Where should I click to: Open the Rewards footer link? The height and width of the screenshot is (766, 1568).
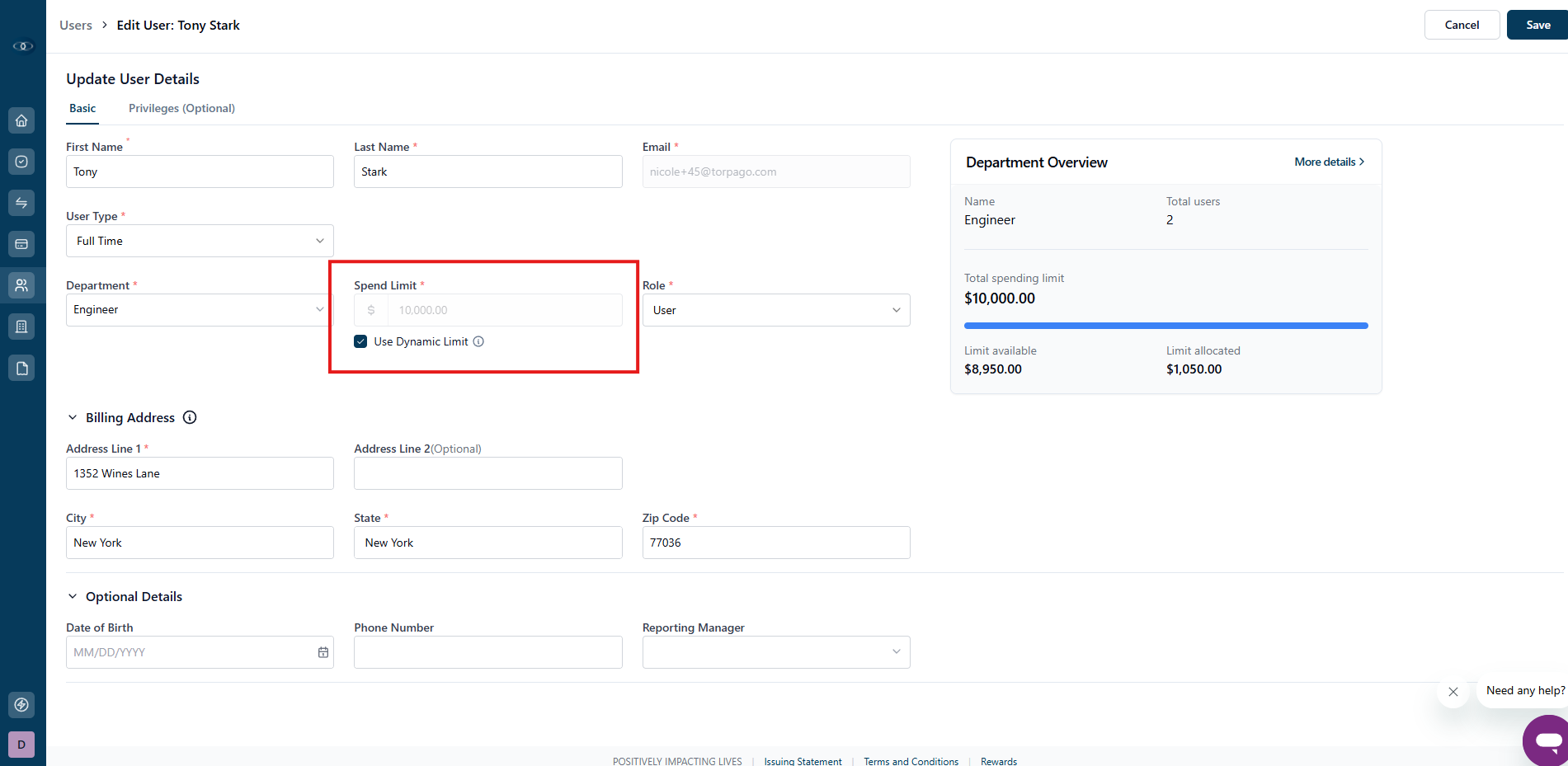[x=999, y=761]
